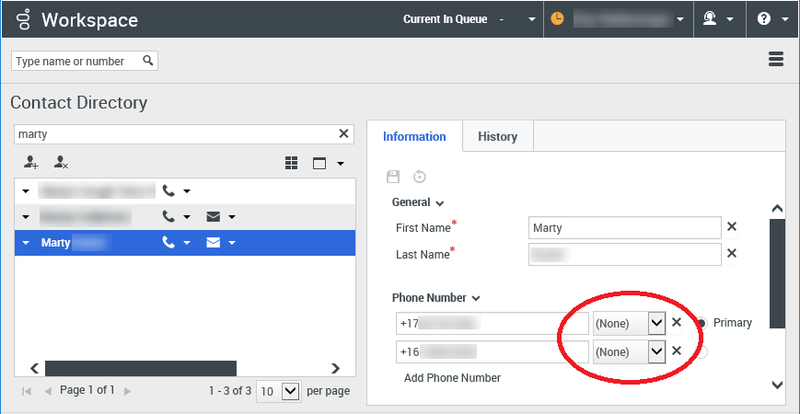
Task: Click the First Name input field
Action: click(624, 227)
